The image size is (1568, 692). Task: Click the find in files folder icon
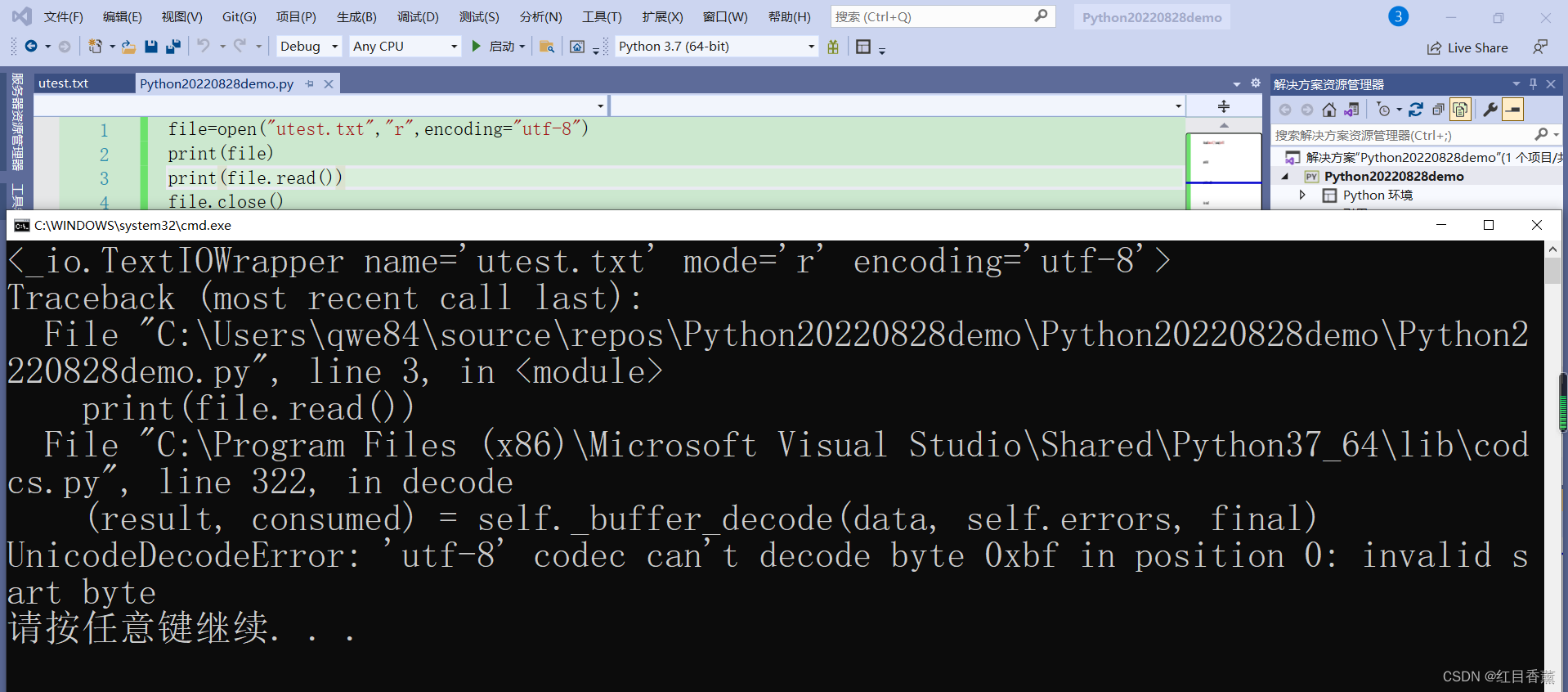click(547, 47)
